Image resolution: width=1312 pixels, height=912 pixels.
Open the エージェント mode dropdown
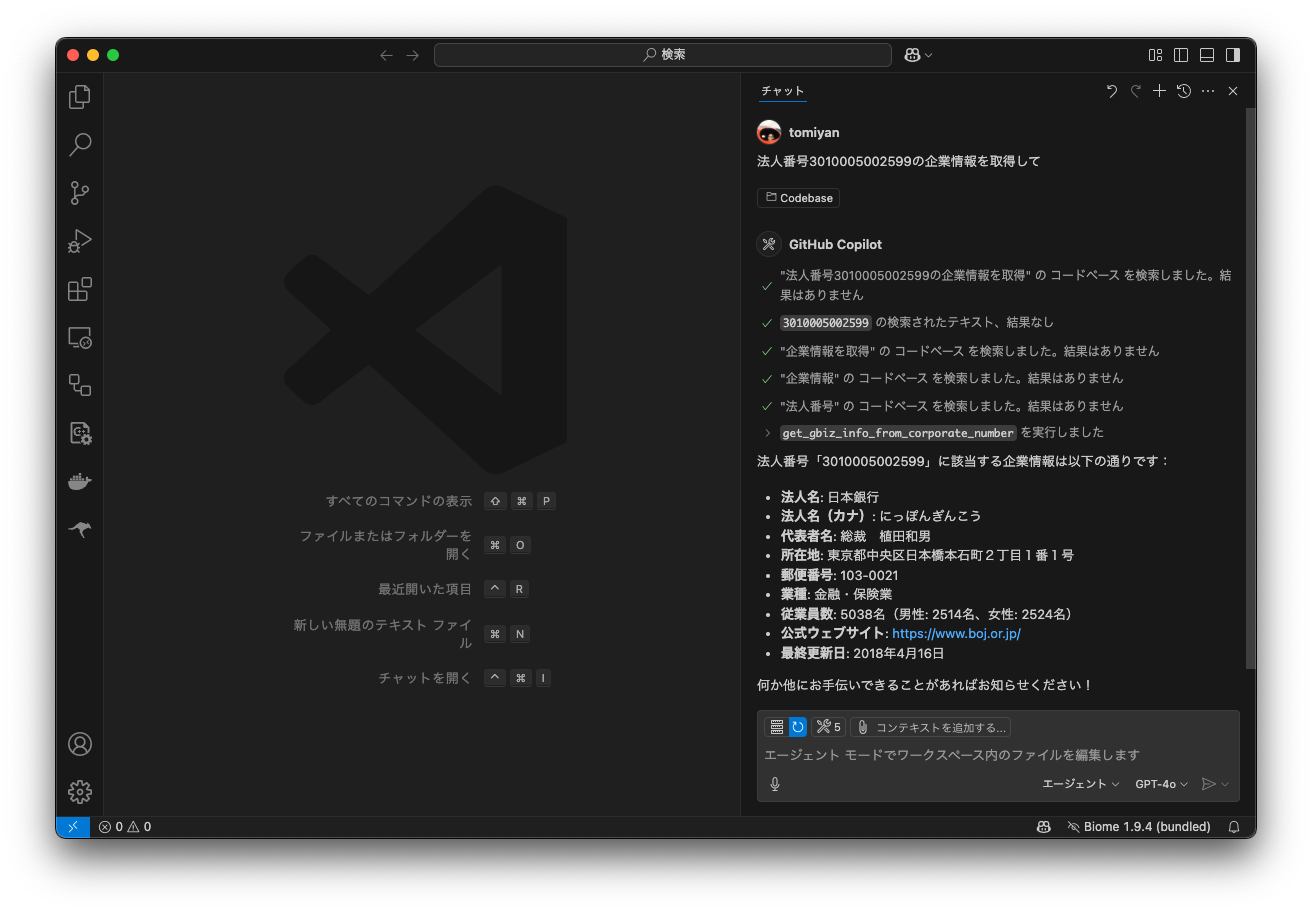point(1081,784)
